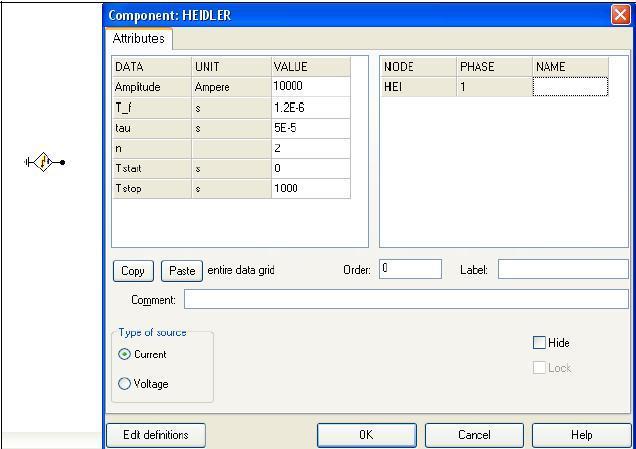Select the tau data row label
This screenshot has width=636, height=449.
(x=151, y=129)
